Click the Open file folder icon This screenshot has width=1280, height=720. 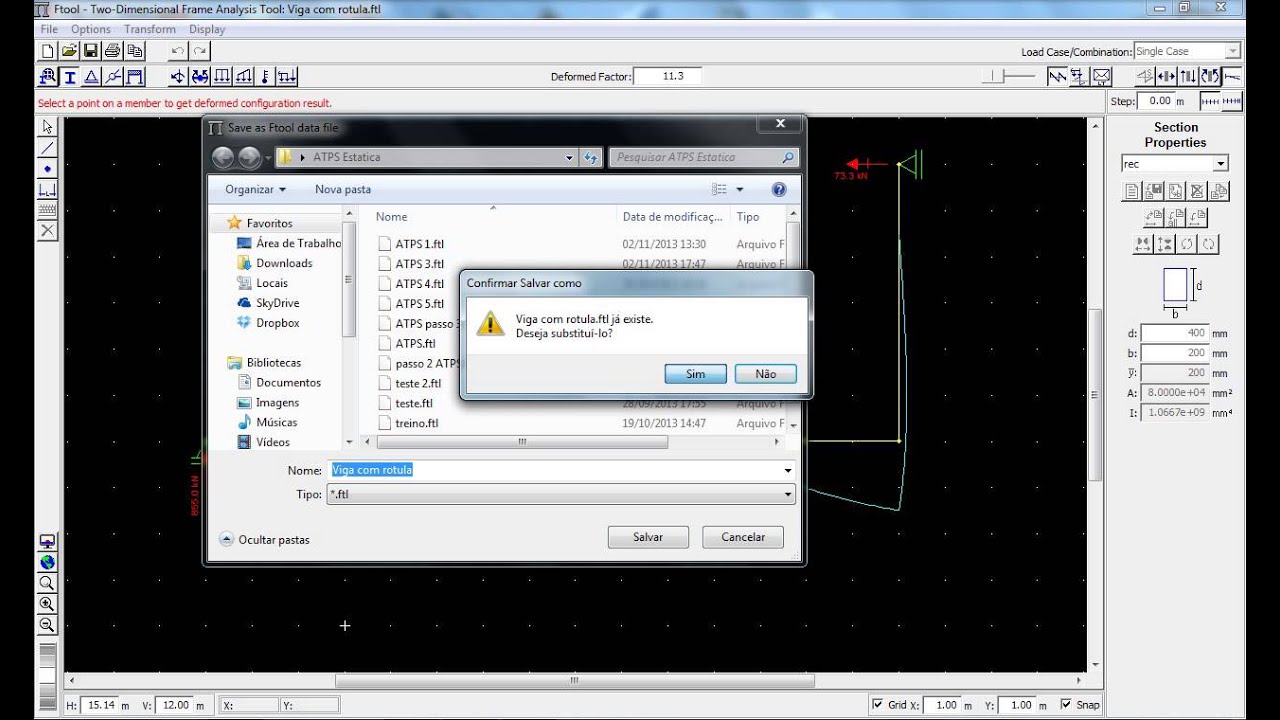[70, 51]
